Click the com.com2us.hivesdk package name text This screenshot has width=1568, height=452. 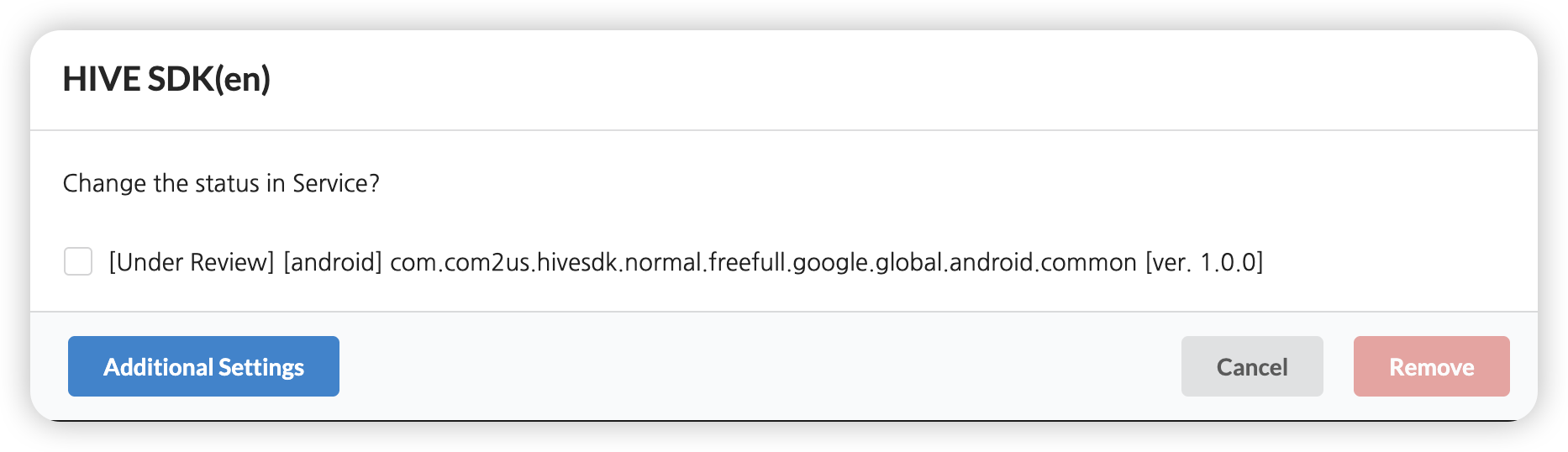[x=763, y=262]
